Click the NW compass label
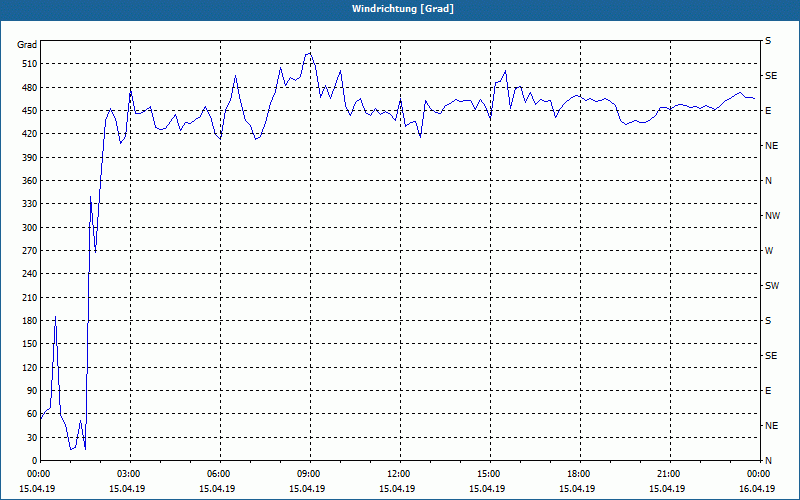This screenshot has width=800, height=500. point(772,216)
